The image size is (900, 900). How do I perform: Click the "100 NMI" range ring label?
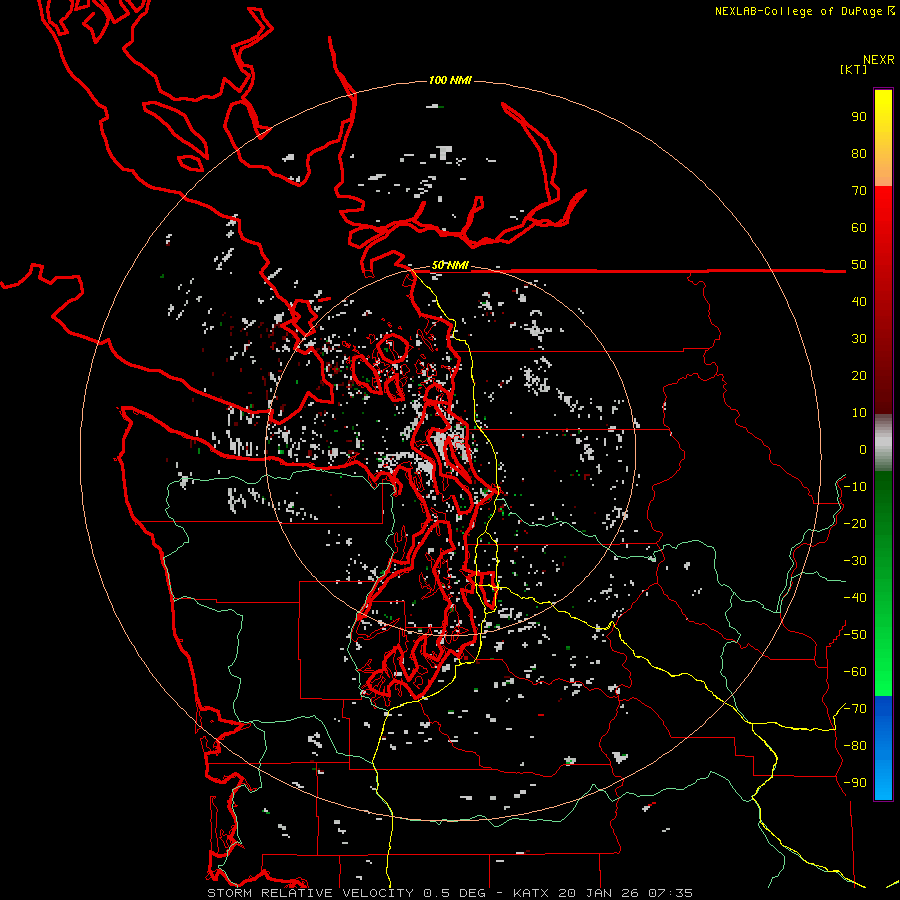click(450, 80)
